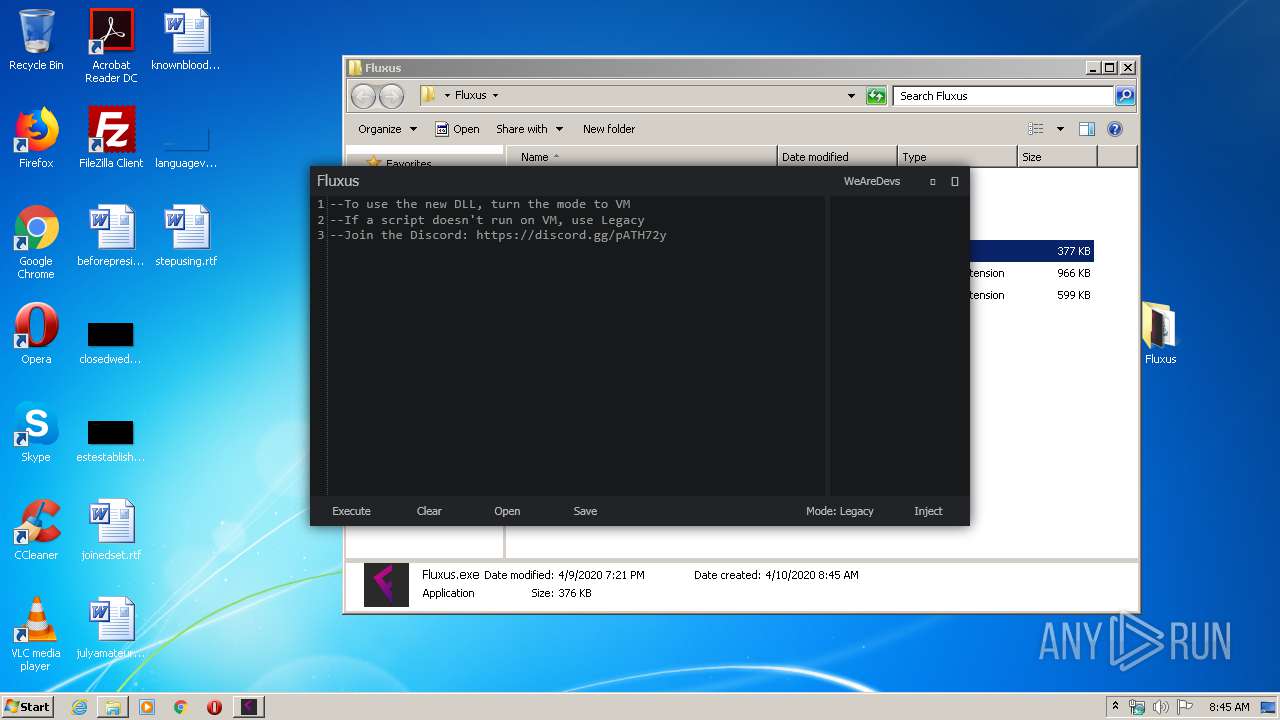This screenshot has height=720, width=1280.
Task: Launch Google Chrome desktop shortcut
Action: click(36, 242)
